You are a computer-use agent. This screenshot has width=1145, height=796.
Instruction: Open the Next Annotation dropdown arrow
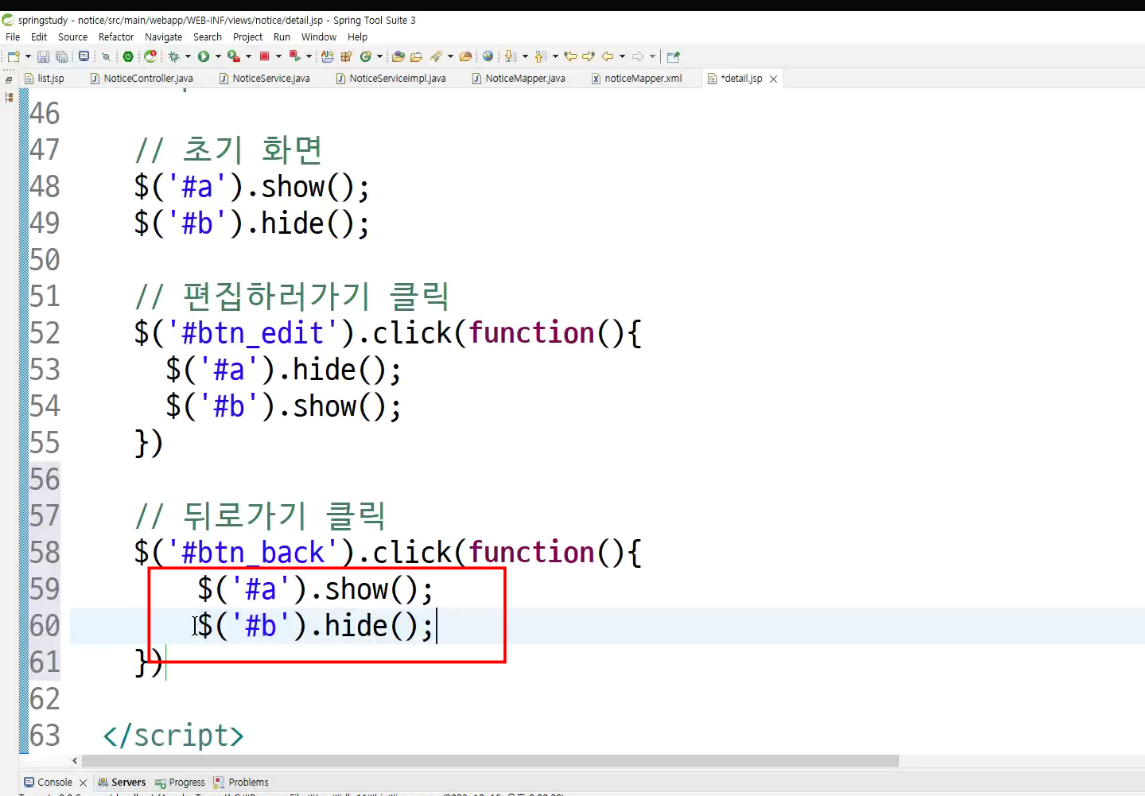point(525,56)
